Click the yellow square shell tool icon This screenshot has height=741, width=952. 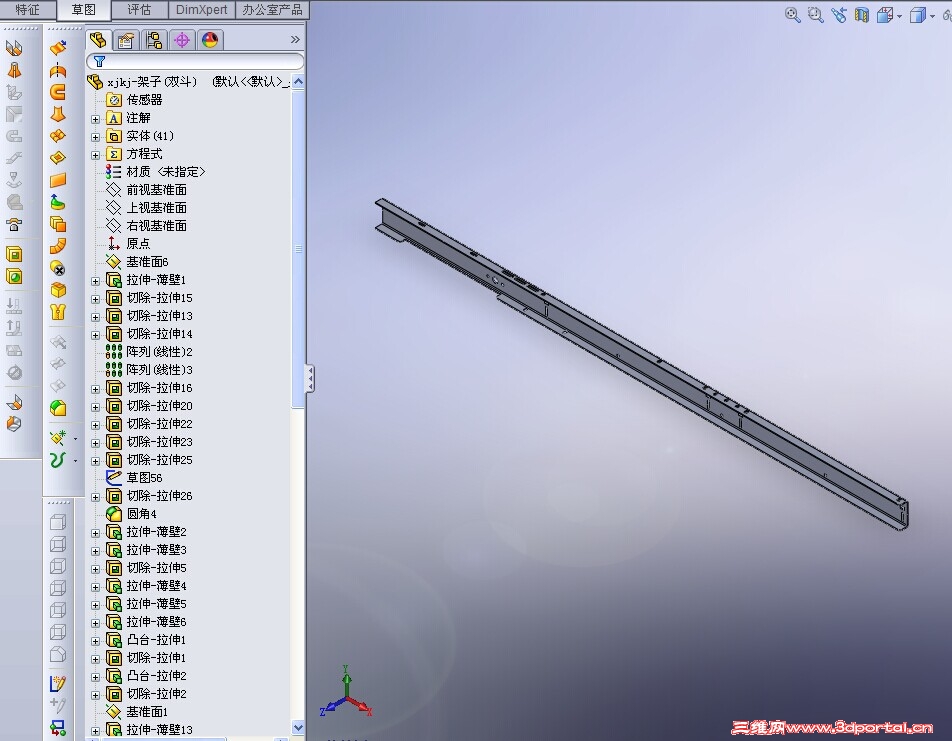pos(14,254)
